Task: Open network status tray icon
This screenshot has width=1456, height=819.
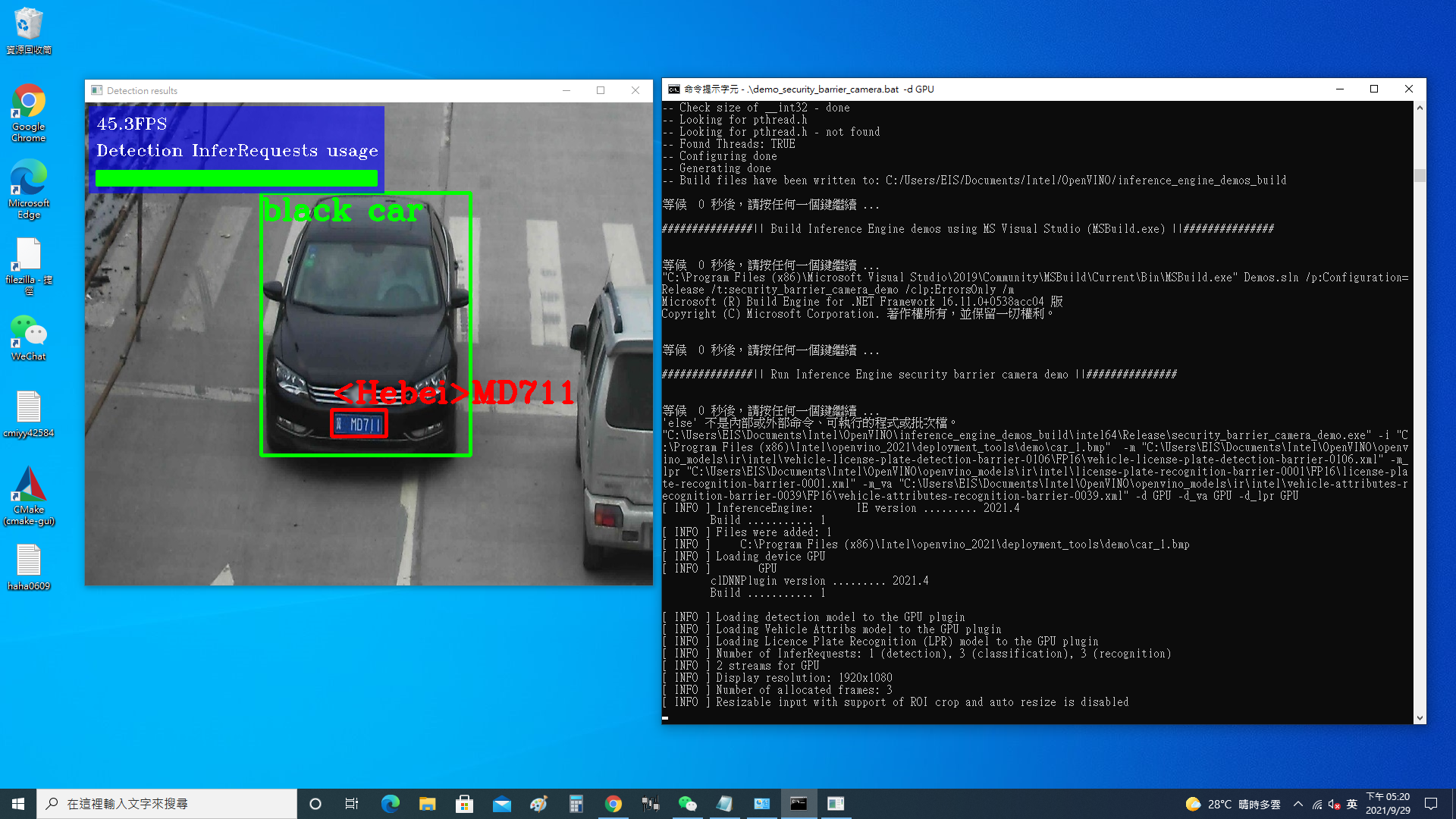Action: click(x=1317, y=804)
